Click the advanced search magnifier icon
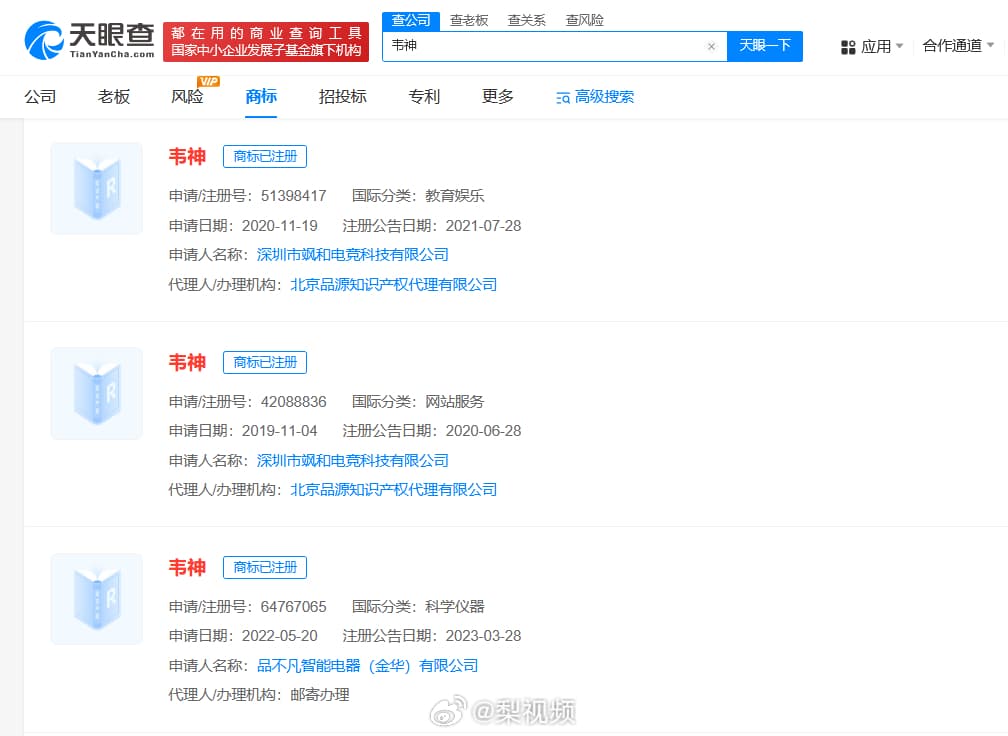Screen dimensions: 1008x736 [x=562, y=98]
